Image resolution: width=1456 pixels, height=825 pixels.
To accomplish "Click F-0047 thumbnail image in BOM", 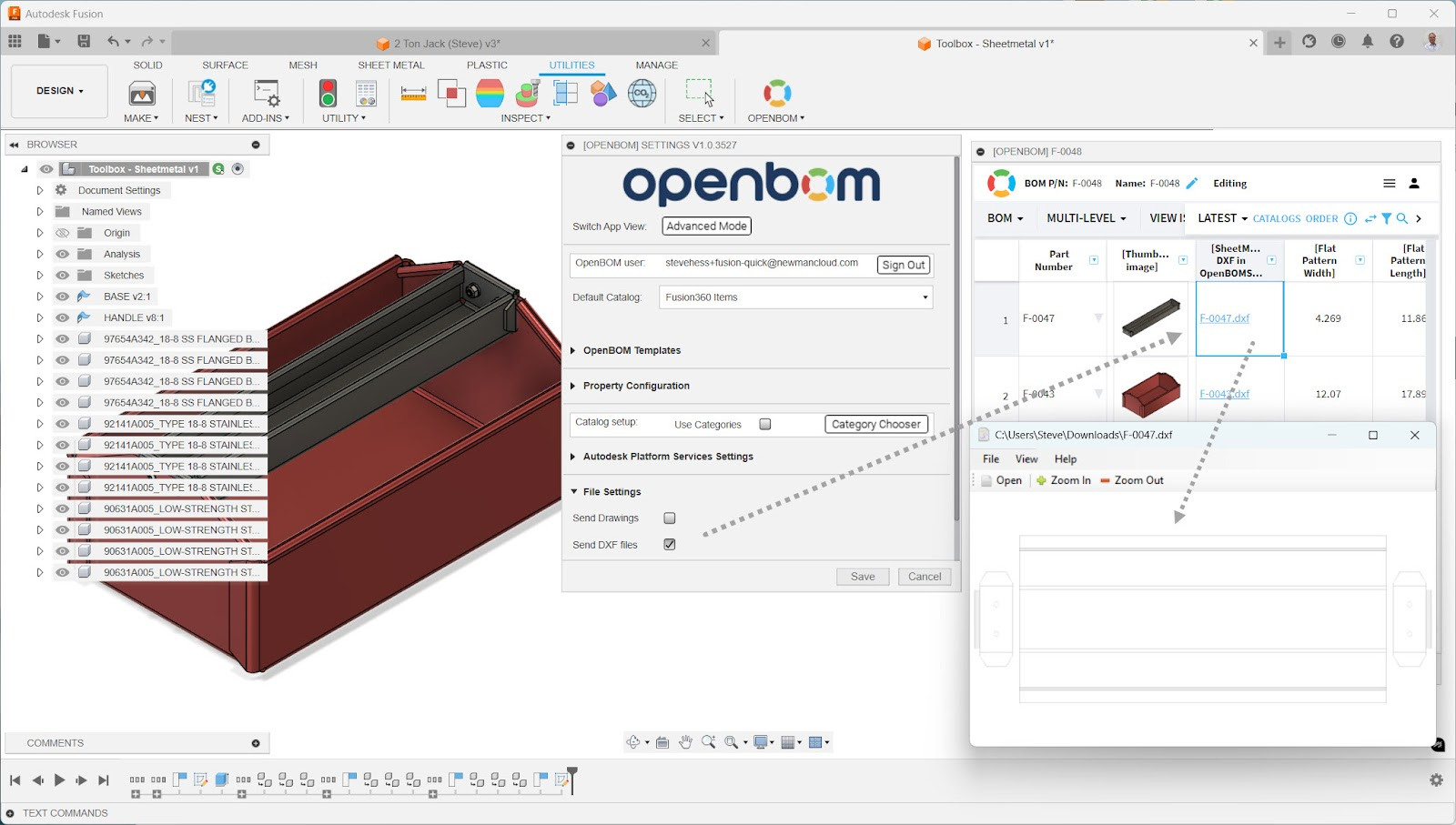I will 1151,317.
